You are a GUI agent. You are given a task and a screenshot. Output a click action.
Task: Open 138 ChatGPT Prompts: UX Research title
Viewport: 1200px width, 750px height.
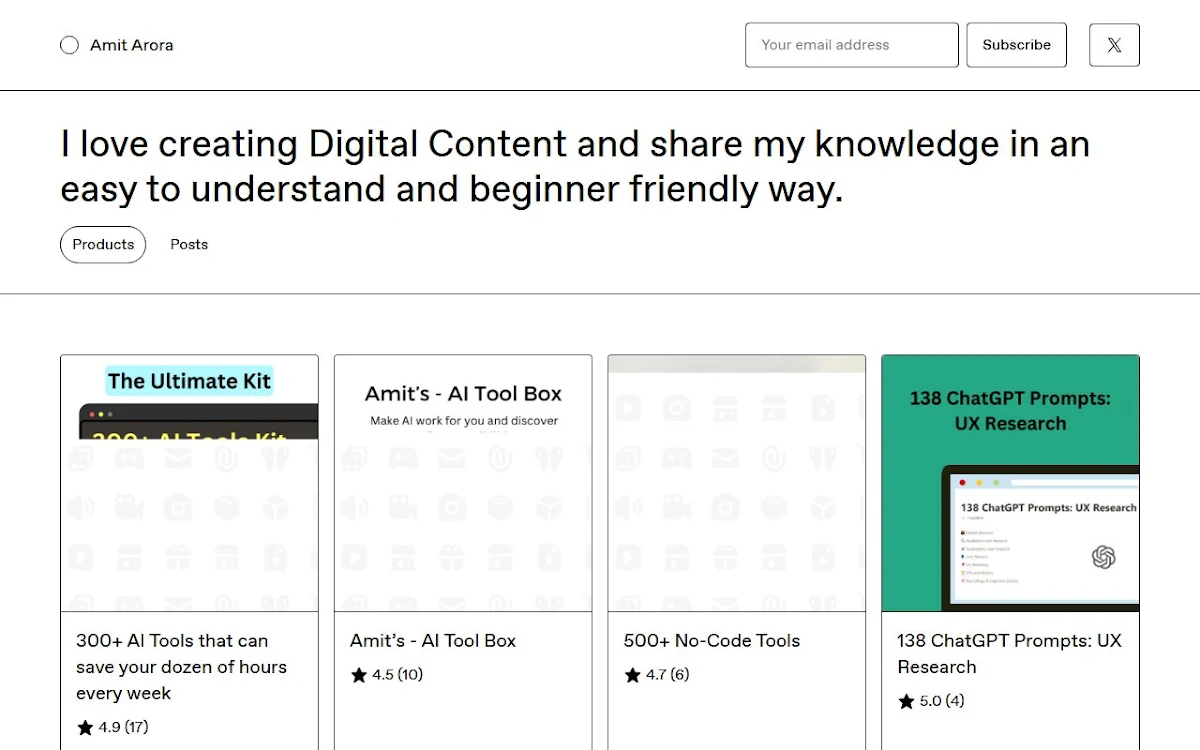pyautogui.click(x=1010, y=654)
